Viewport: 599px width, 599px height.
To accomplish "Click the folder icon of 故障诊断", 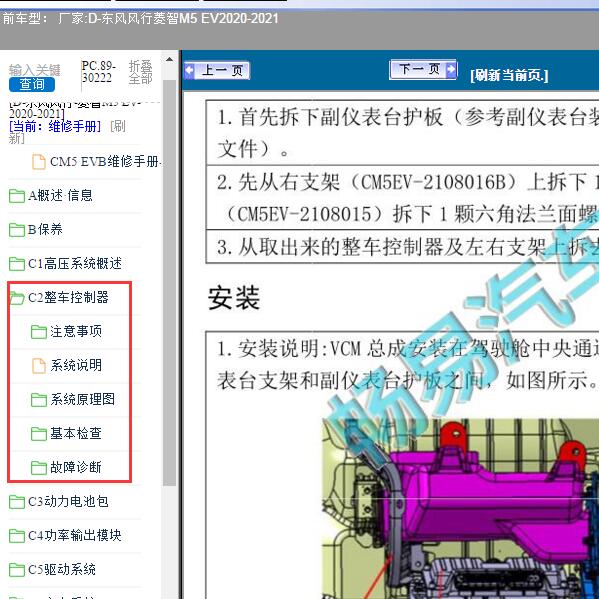I will coord(39,468).
